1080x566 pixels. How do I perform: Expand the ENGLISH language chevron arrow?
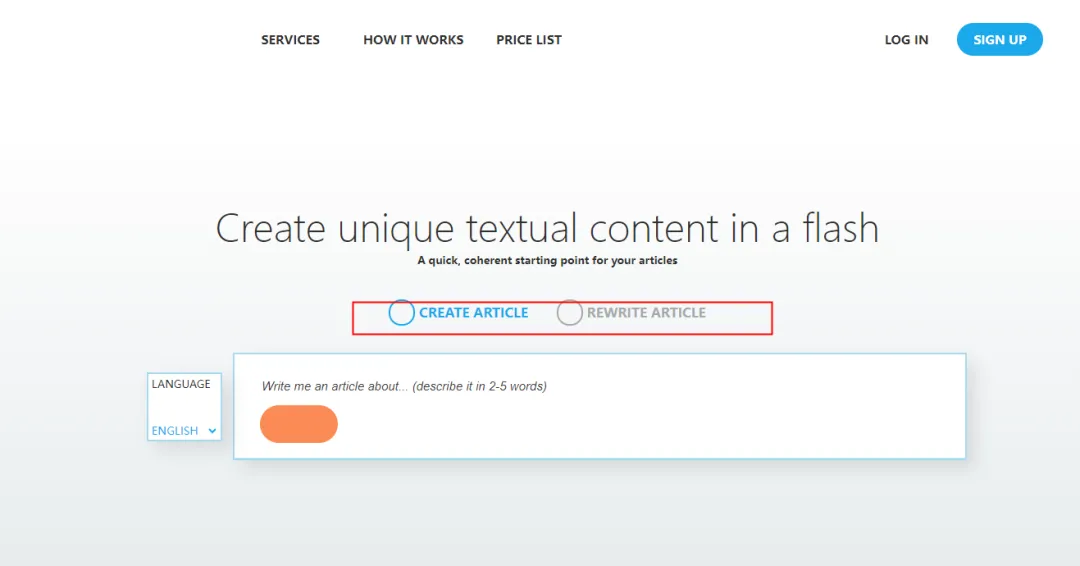(211, 431)
